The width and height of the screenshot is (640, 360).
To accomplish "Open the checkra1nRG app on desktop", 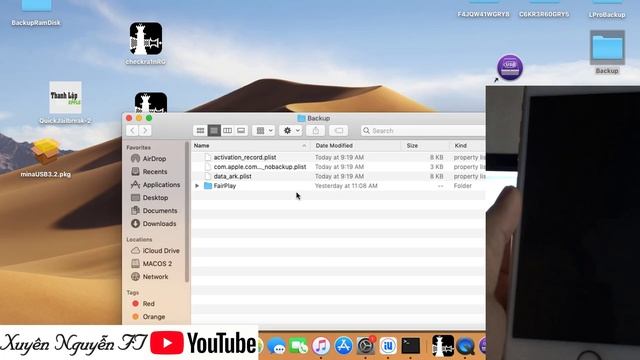I will [146, 39].
